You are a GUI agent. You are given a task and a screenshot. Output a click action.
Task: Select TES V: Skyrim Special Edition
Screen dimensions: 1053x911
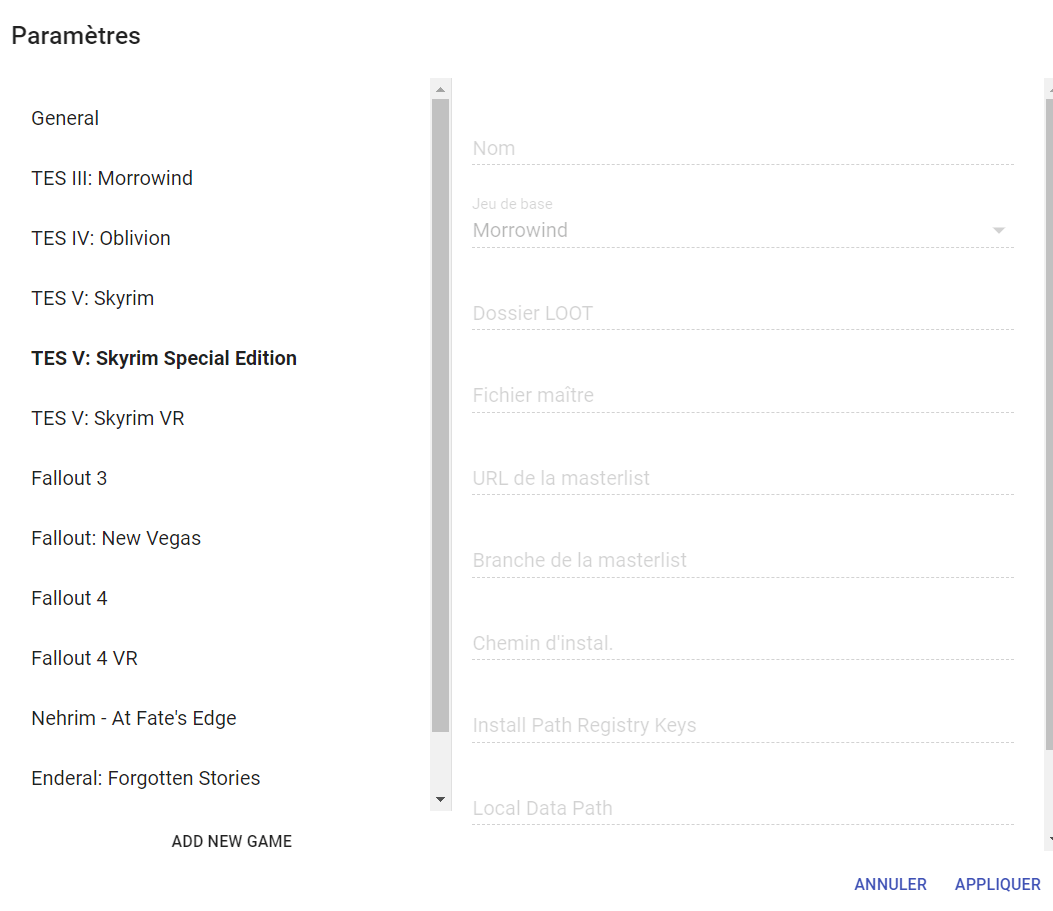pos(164,358)
